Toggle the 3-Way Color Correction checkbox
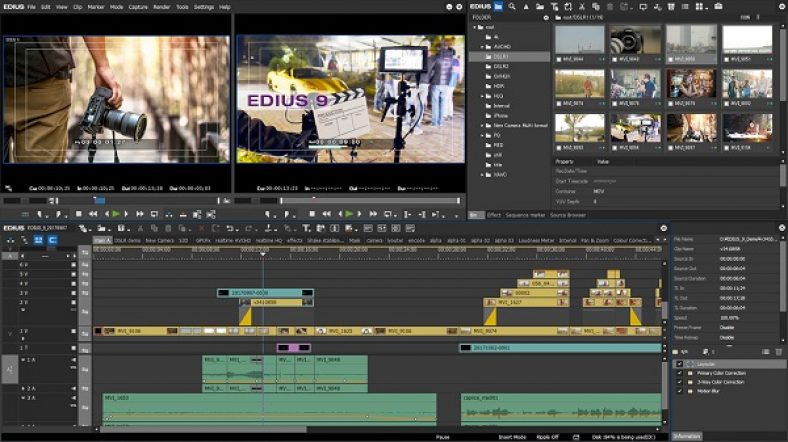 (x=680, y=381)
